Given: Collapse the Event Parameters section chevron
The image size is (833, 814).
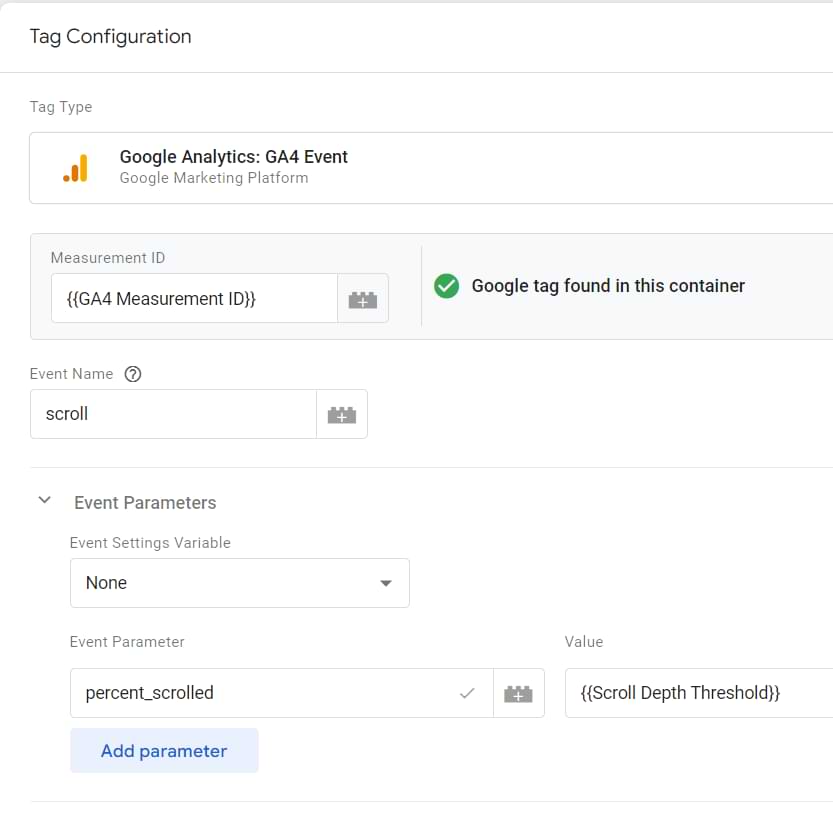Looking at the screenshot, I should pos(45,501).
